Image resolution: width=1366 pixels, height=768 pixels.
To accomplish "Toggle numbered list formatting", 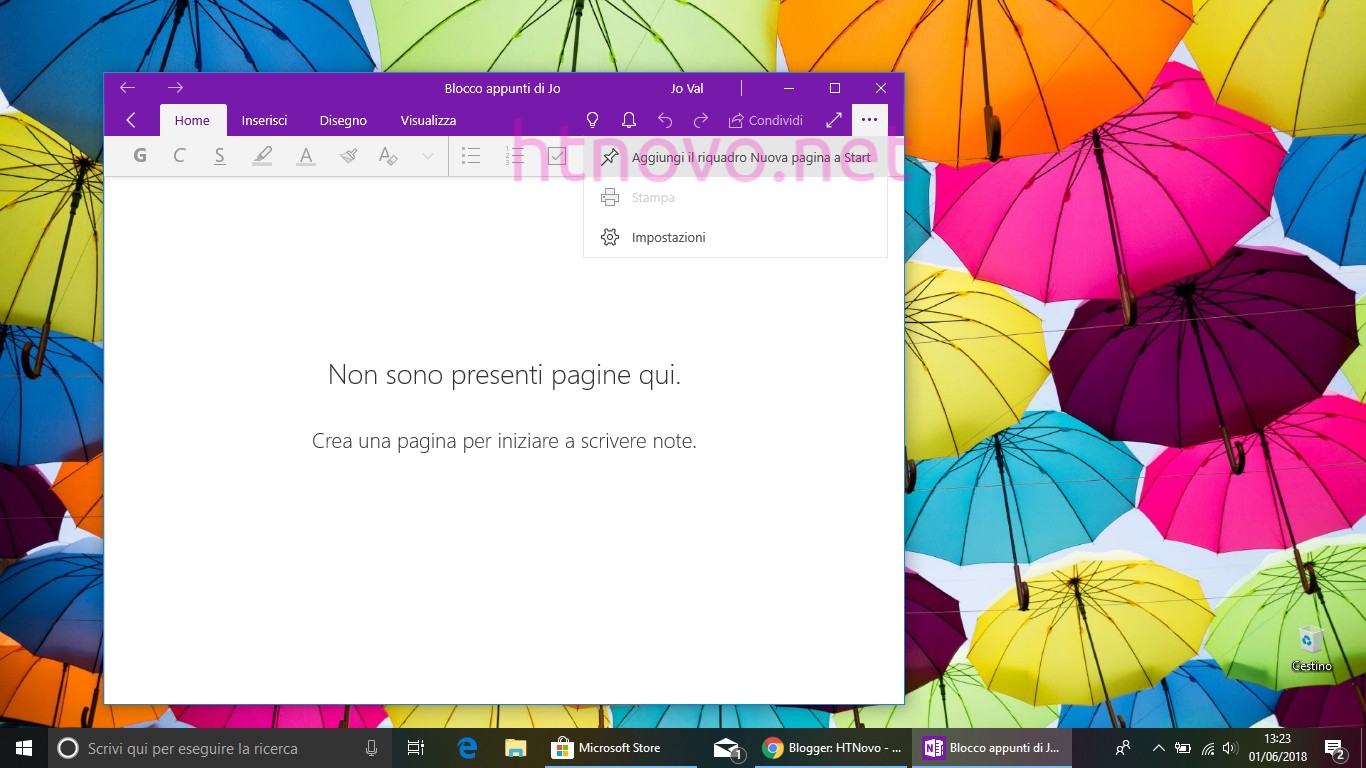I will click(x=514, y=156).
